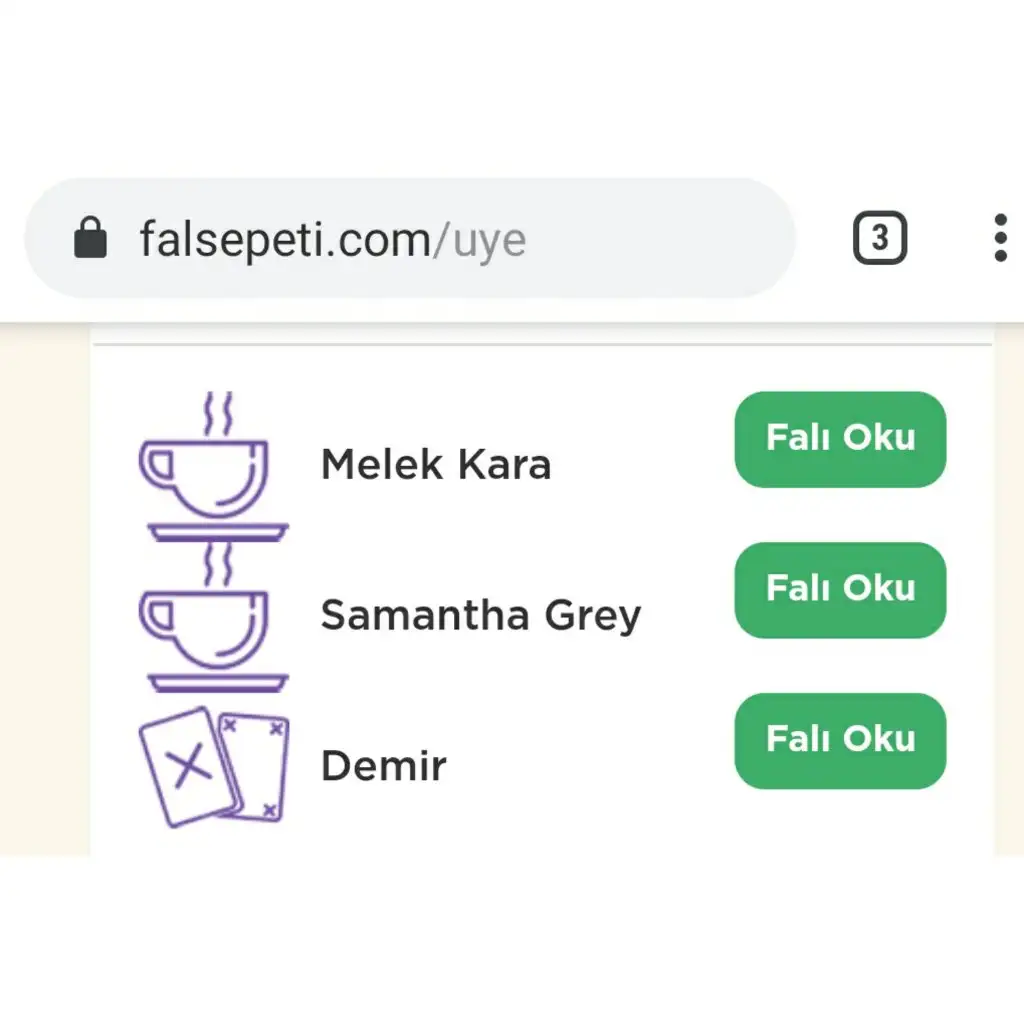Click the tarot cards icon beside Demir
Screen dimensions: 1024x1024
point(214,767)
